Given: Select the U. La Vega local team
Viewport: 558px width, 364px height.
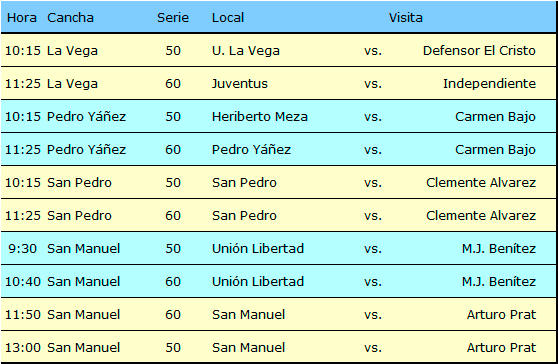Looking at the screenshot, I should 246,51.
